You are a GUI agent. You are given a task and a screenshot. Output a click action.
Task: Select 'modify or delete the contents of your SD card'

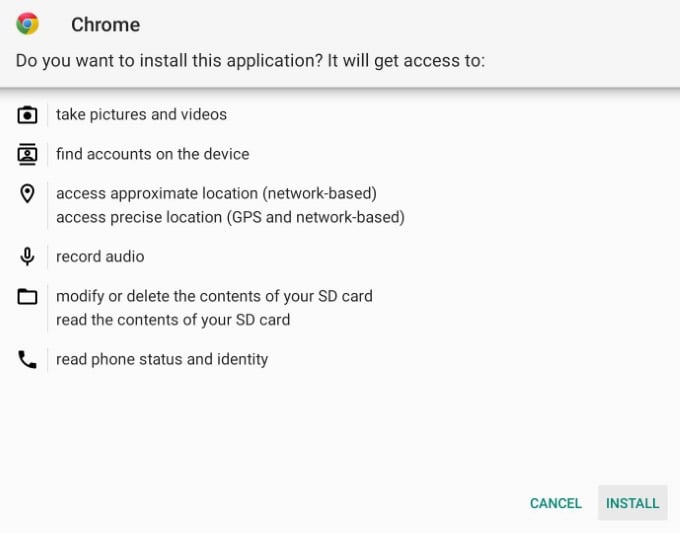(214, 296)
